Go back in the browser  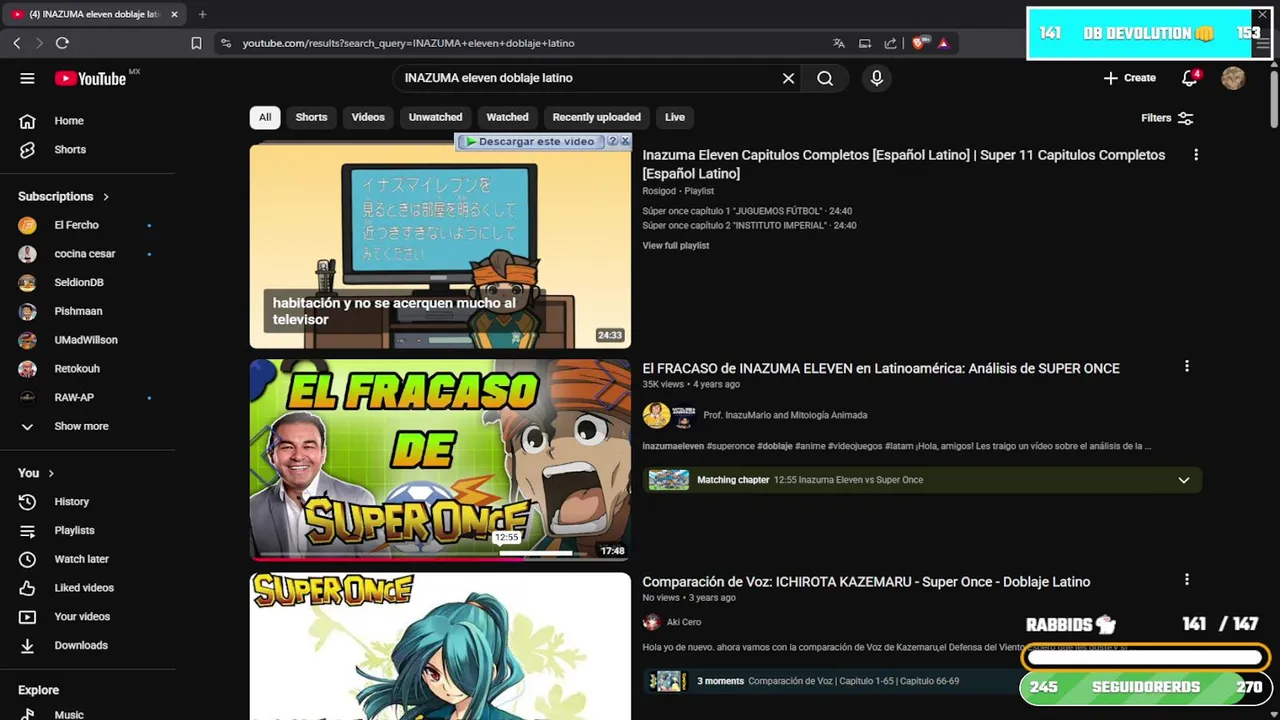17,43
